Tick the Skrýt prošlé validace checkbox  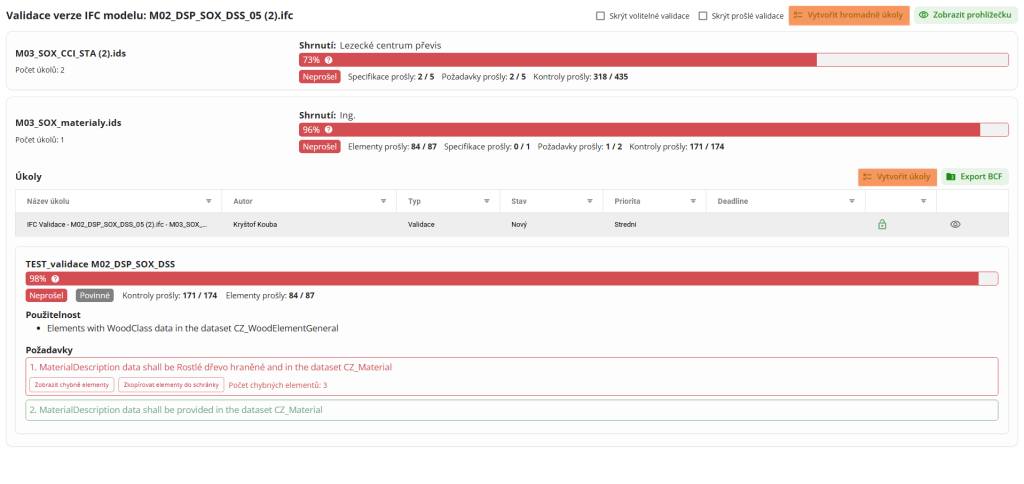pos(703,16)
